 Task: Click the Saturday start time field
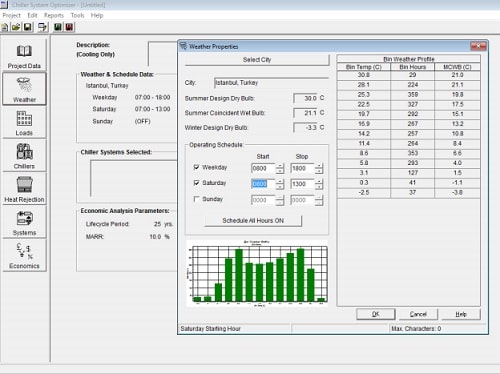click(263, 184)
